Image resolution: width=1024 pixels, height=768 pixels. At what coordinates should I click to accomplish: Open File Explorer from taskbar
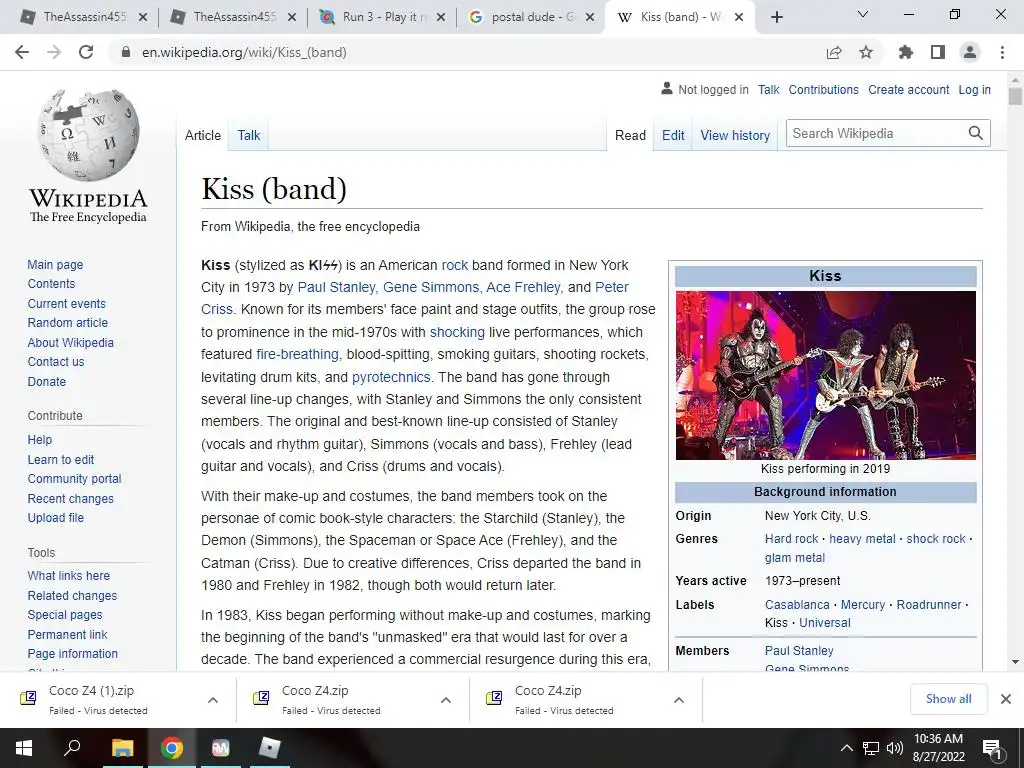122,748
